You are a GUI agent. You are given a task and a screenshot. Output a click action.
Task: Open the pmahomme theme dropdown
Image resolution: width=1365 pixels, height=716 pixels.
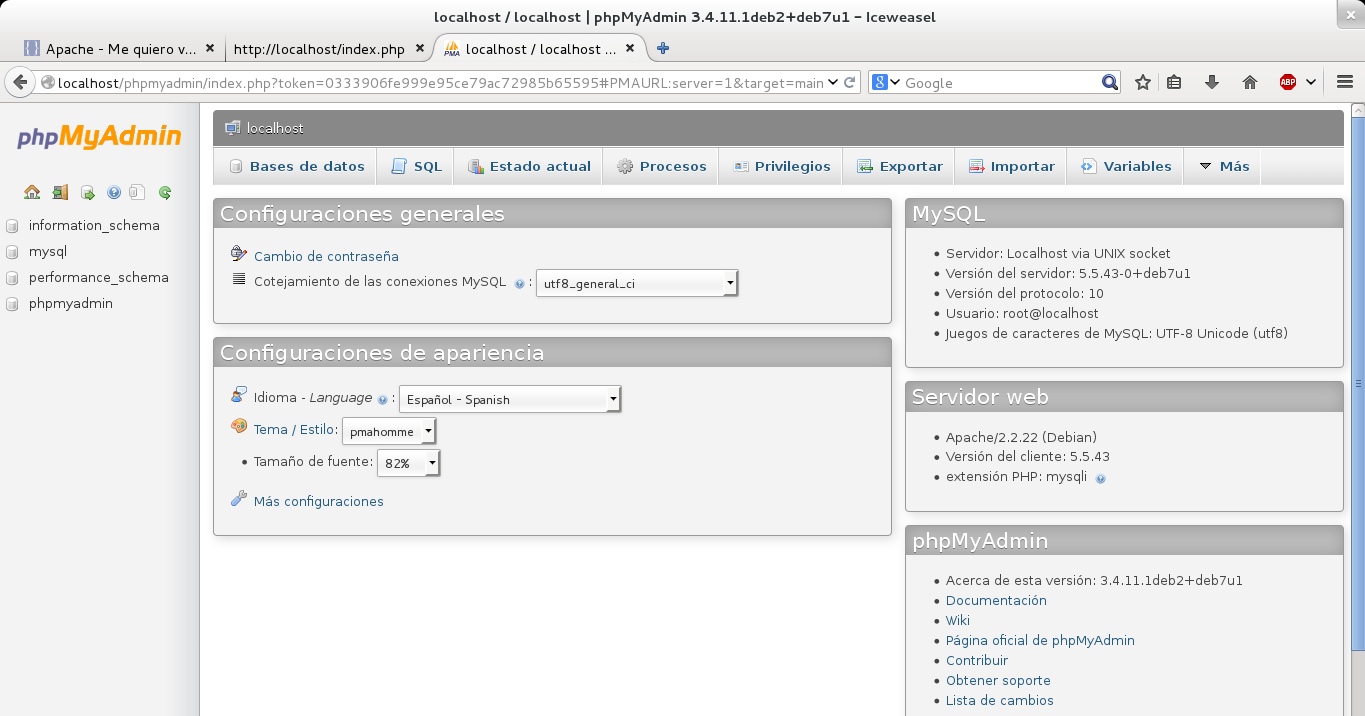tap(389, 432)
